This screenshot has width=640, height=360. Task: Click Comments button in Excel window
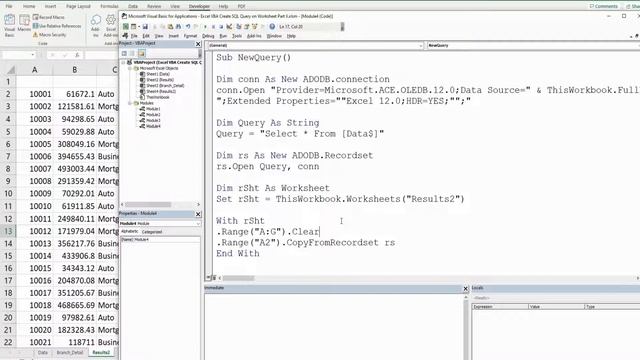[x=604, y=7]
